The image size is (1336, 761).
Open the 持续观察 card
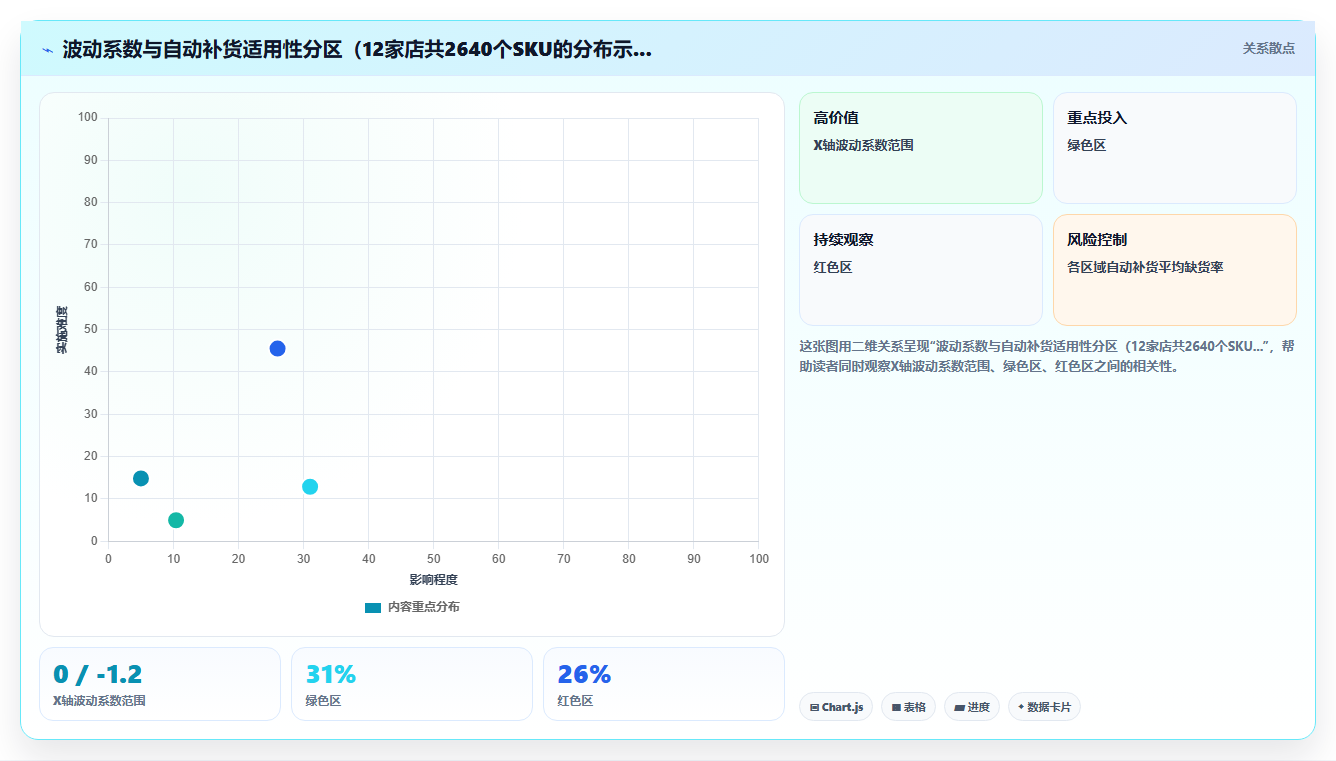[x=920, y=270]
